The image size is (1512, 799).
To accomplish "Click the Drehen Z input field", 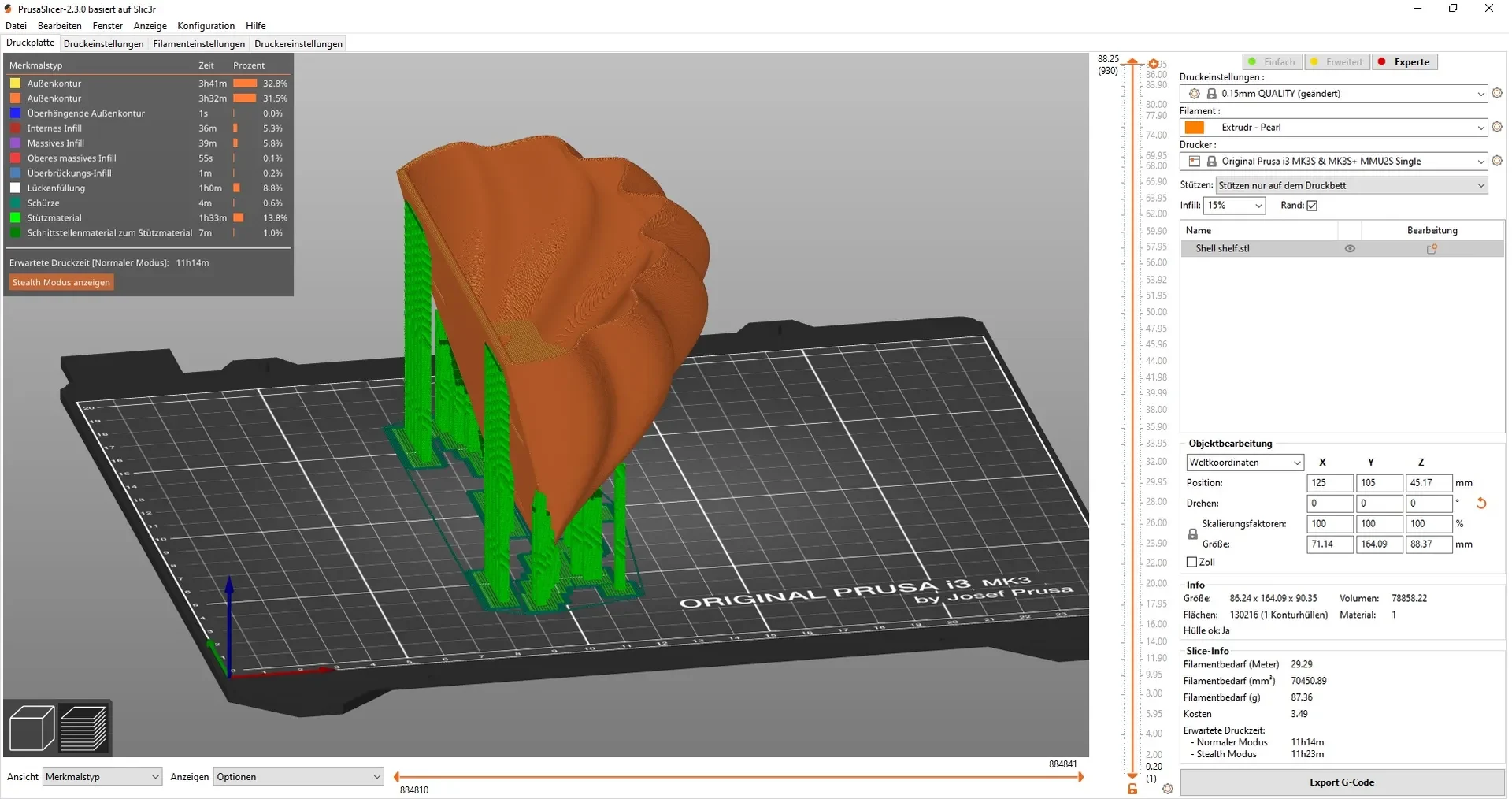I will click(x=1429, y=504).
